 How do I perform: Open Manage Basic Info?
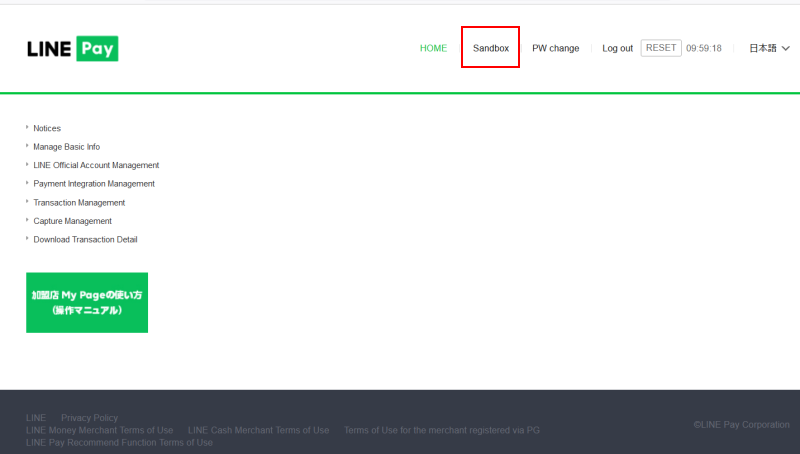(66, 146)
